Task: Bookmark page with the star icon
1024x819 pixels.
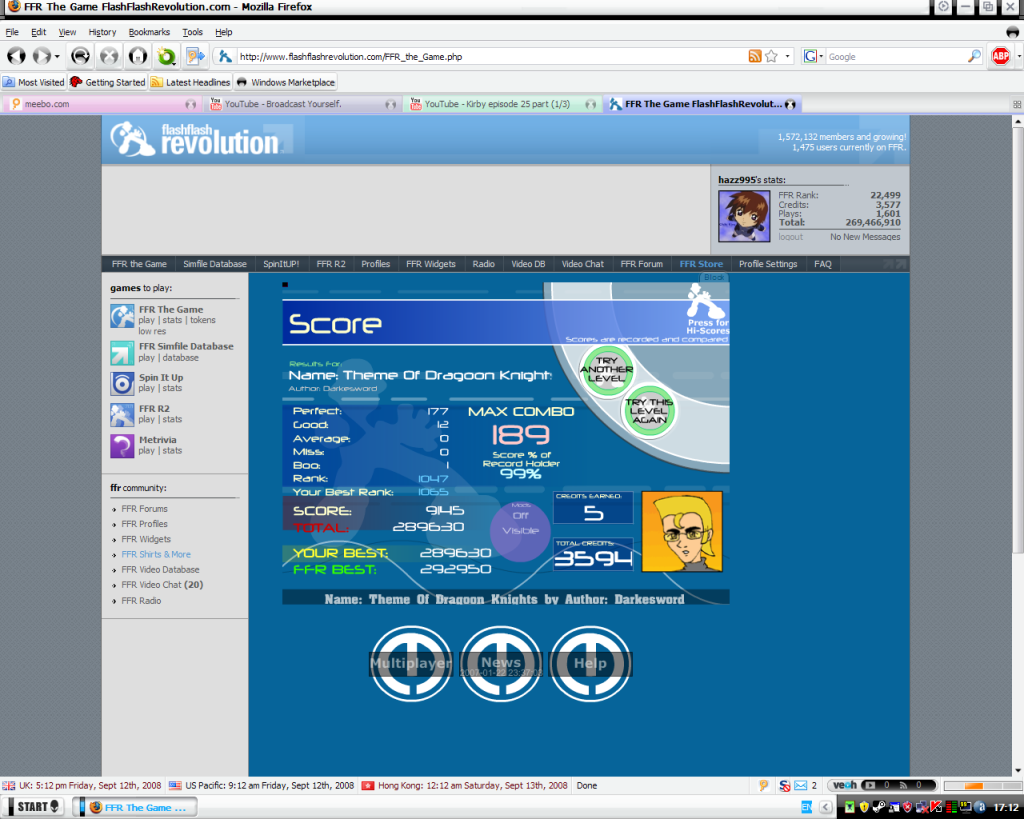Action: [772, 57]
